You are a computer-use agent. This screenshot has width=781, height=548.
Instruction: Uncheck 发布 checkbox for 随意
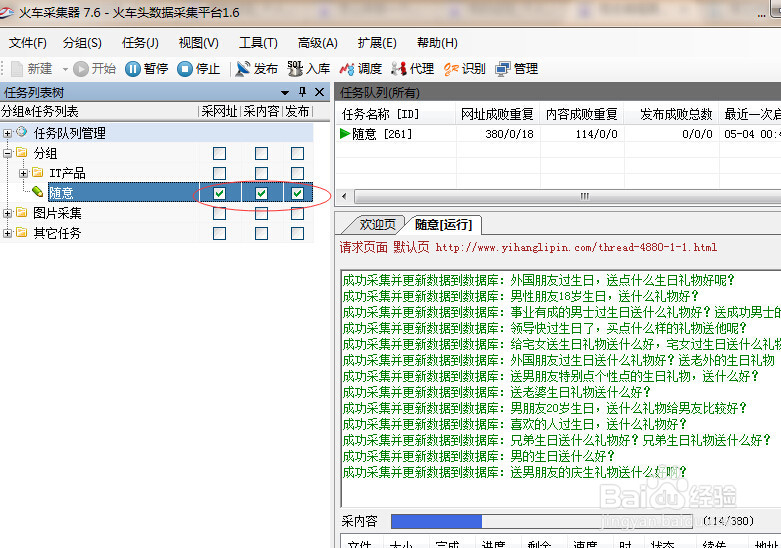tap(297, 193)
